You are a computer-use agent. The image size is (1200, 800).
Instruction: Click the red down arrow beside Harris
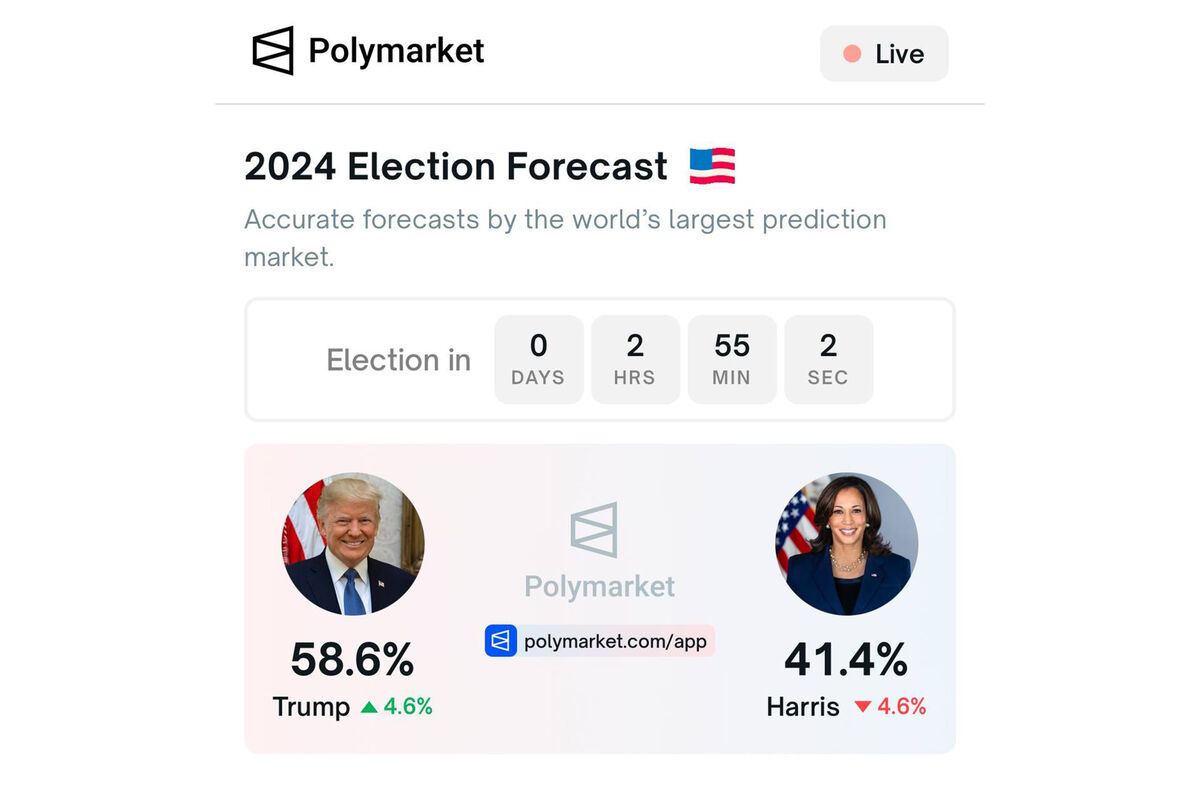[x=863, y=707]
